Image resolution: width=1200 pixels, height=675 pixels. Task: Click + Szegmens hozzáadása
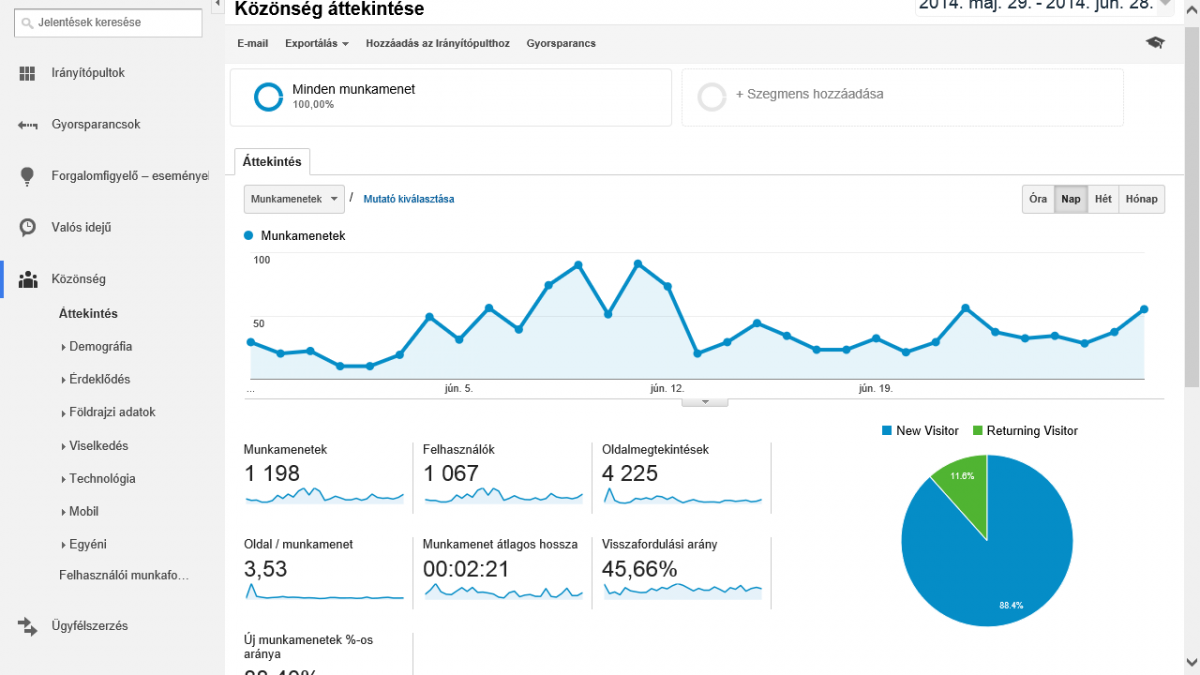(810, 94)
